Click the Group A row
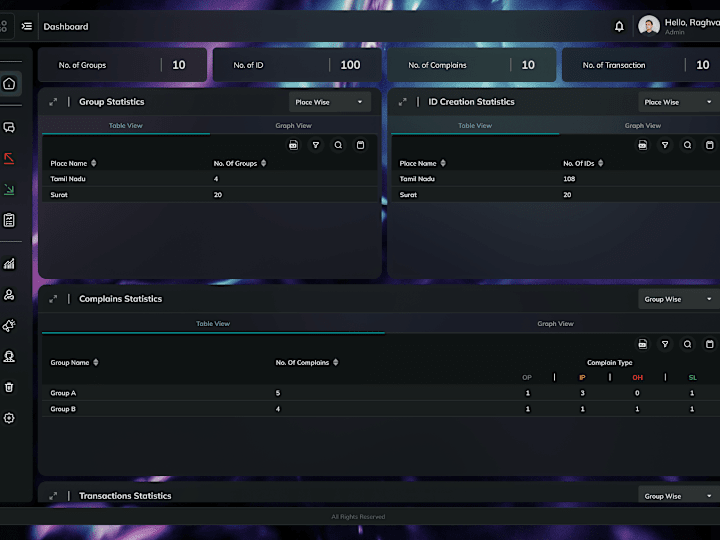The image size is (720, 540). [x=381, y=393]
